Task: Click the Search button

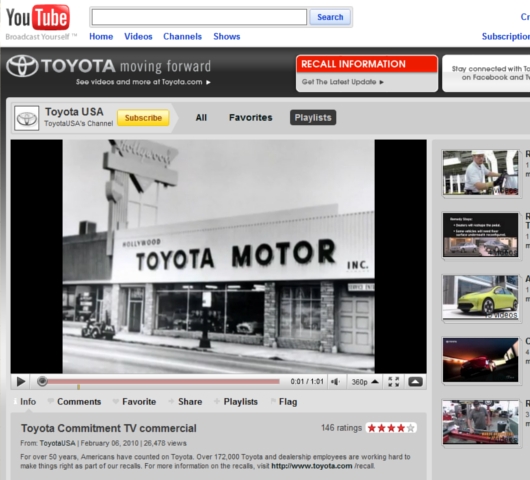Action: [x=330, y=17]
